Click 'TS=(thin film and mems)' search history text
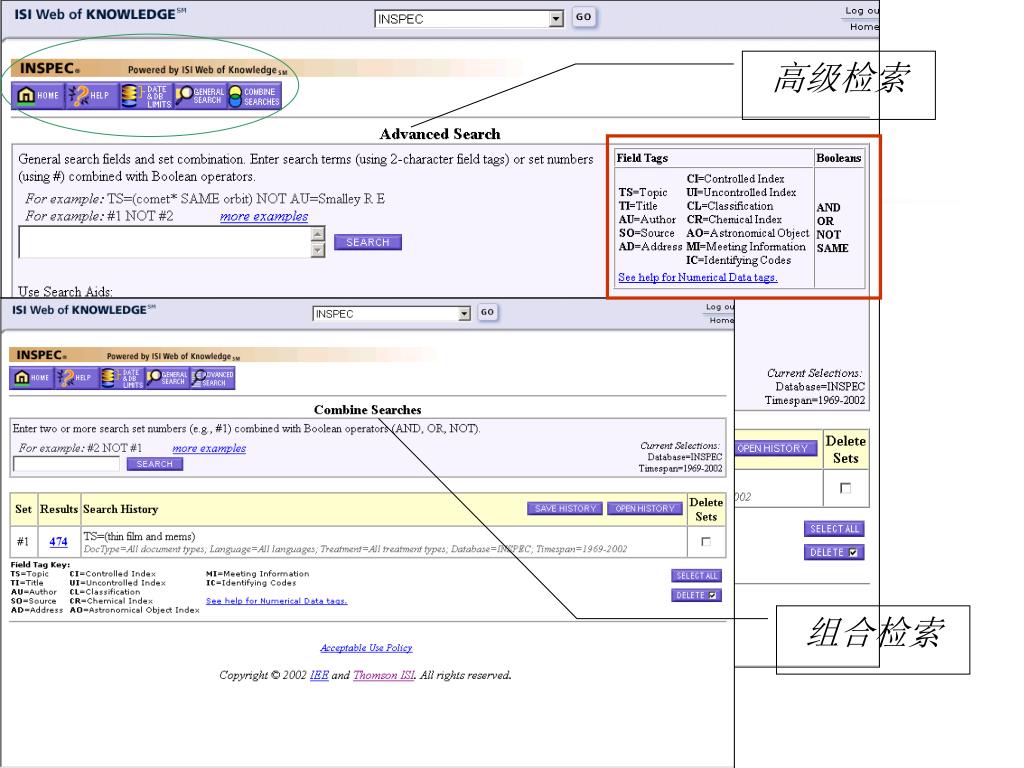 click(x=139, y=536)
